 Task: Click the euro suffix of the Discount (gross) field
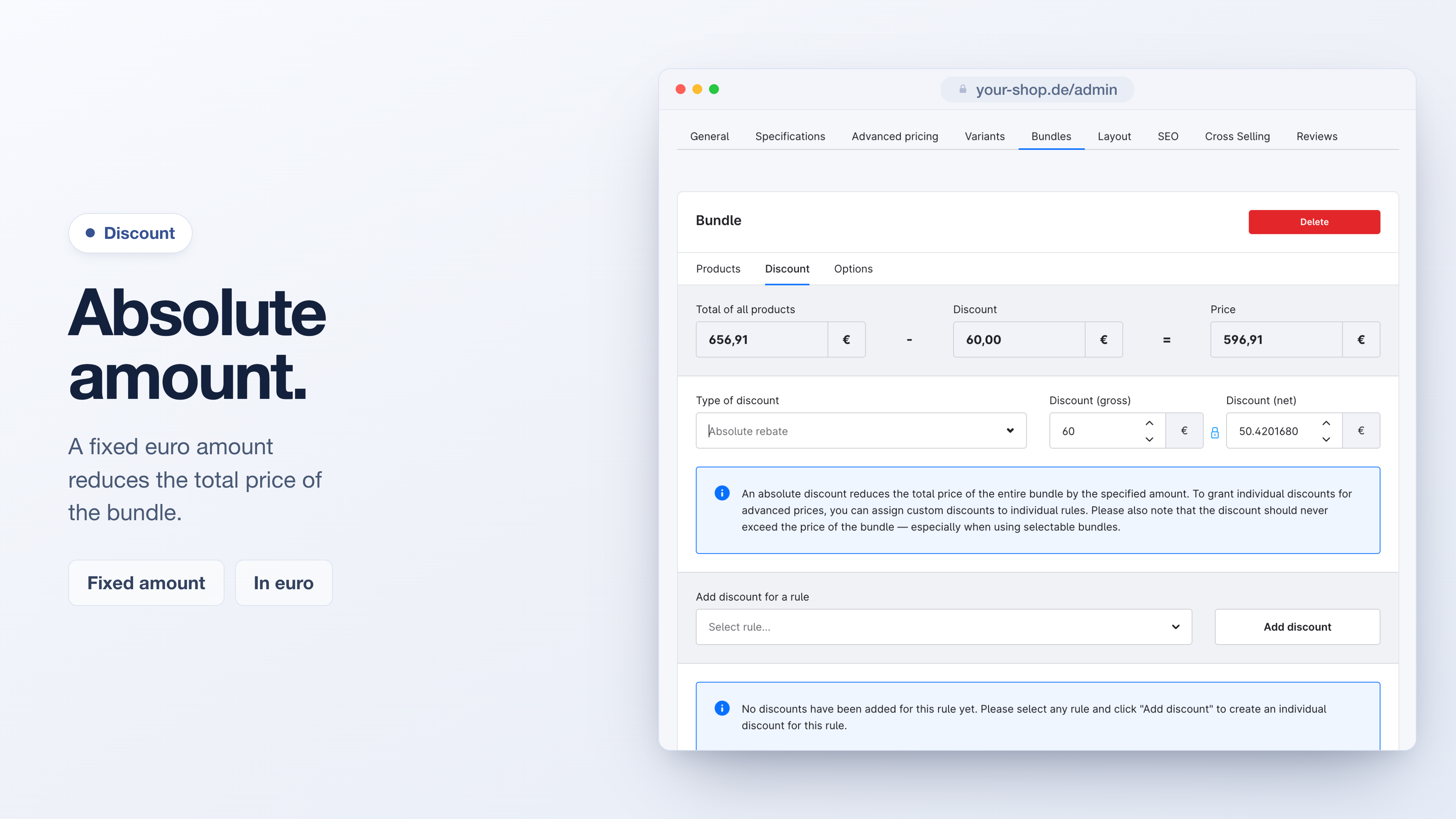(x=1184, y=431)
